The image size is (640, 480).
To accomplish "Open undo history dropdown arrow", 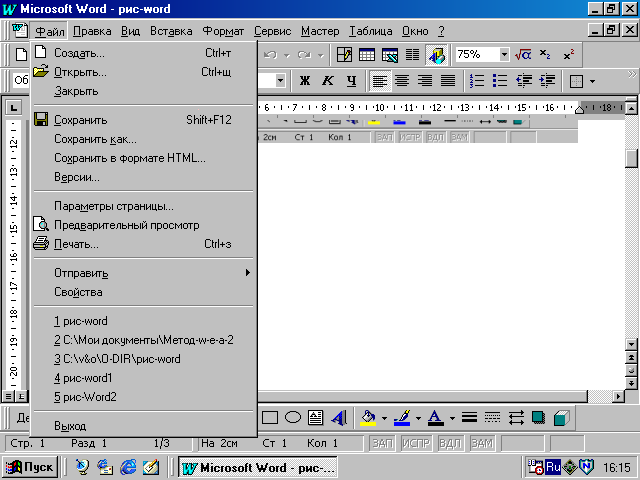I will tap(287, 55).
